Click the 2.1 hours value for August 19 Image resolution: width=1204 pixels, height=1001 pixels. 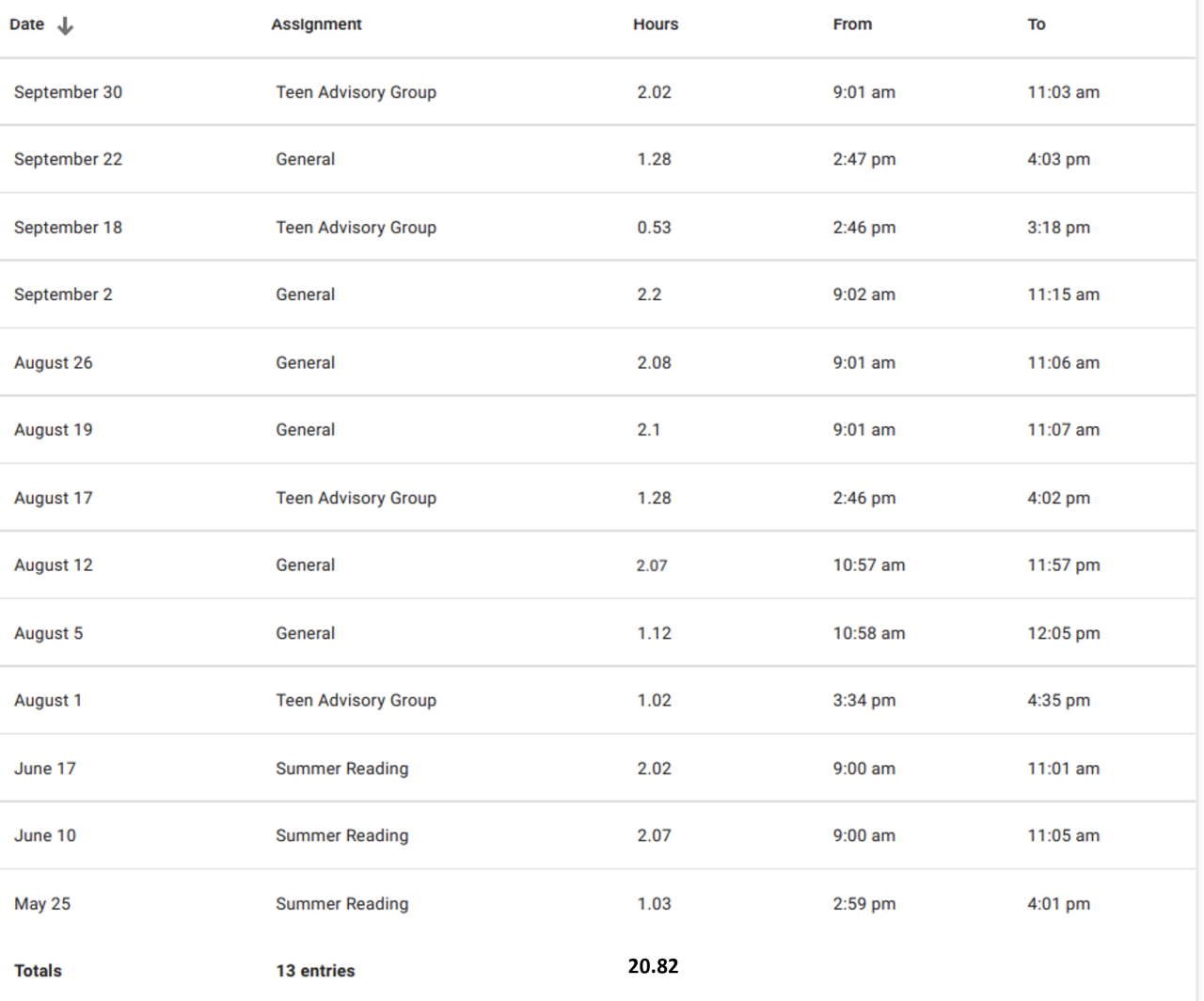649,430
